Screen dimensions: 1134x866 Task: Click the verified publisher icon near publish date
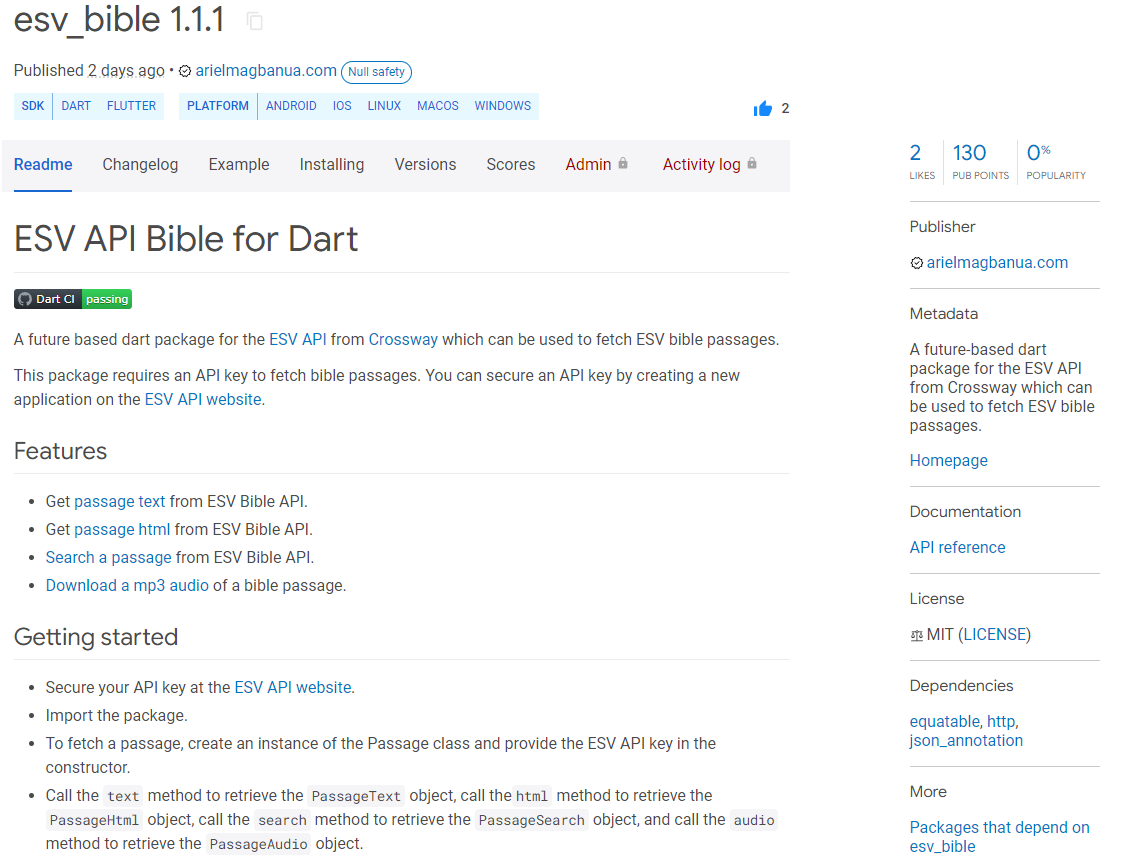[185, 71]
